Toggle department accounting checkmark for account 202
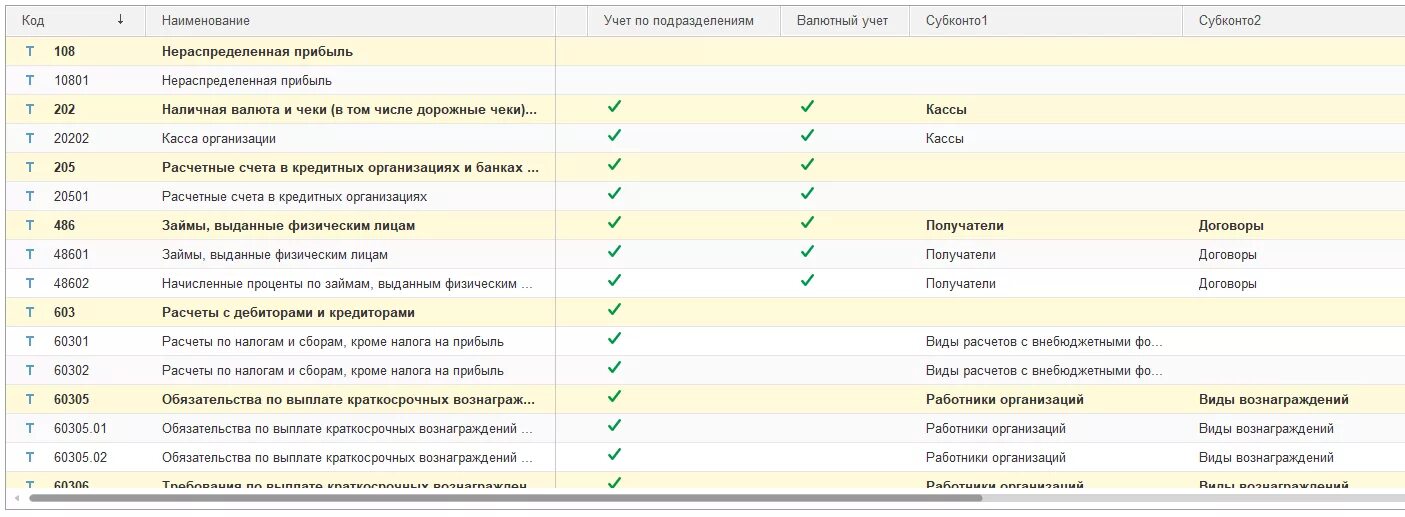Image resolution: width=1405 pixels, height=517 pixels. pos(614,107)
